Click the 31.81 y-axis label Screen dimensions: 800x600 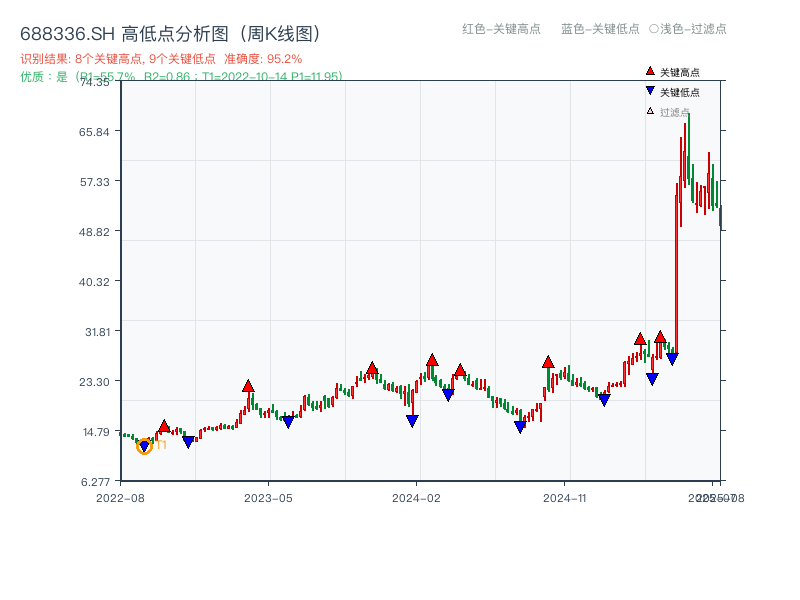coord(97,332)
